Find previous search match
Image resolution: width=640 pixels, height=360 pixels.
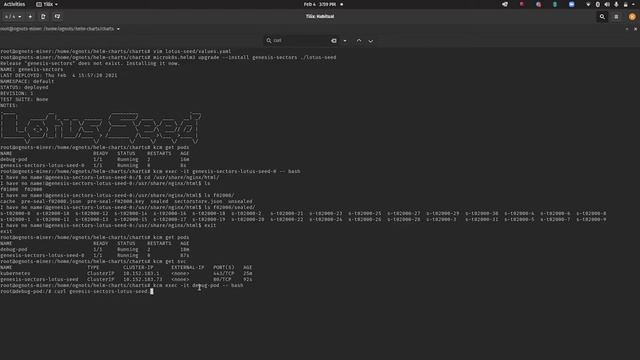pos(359,41)
